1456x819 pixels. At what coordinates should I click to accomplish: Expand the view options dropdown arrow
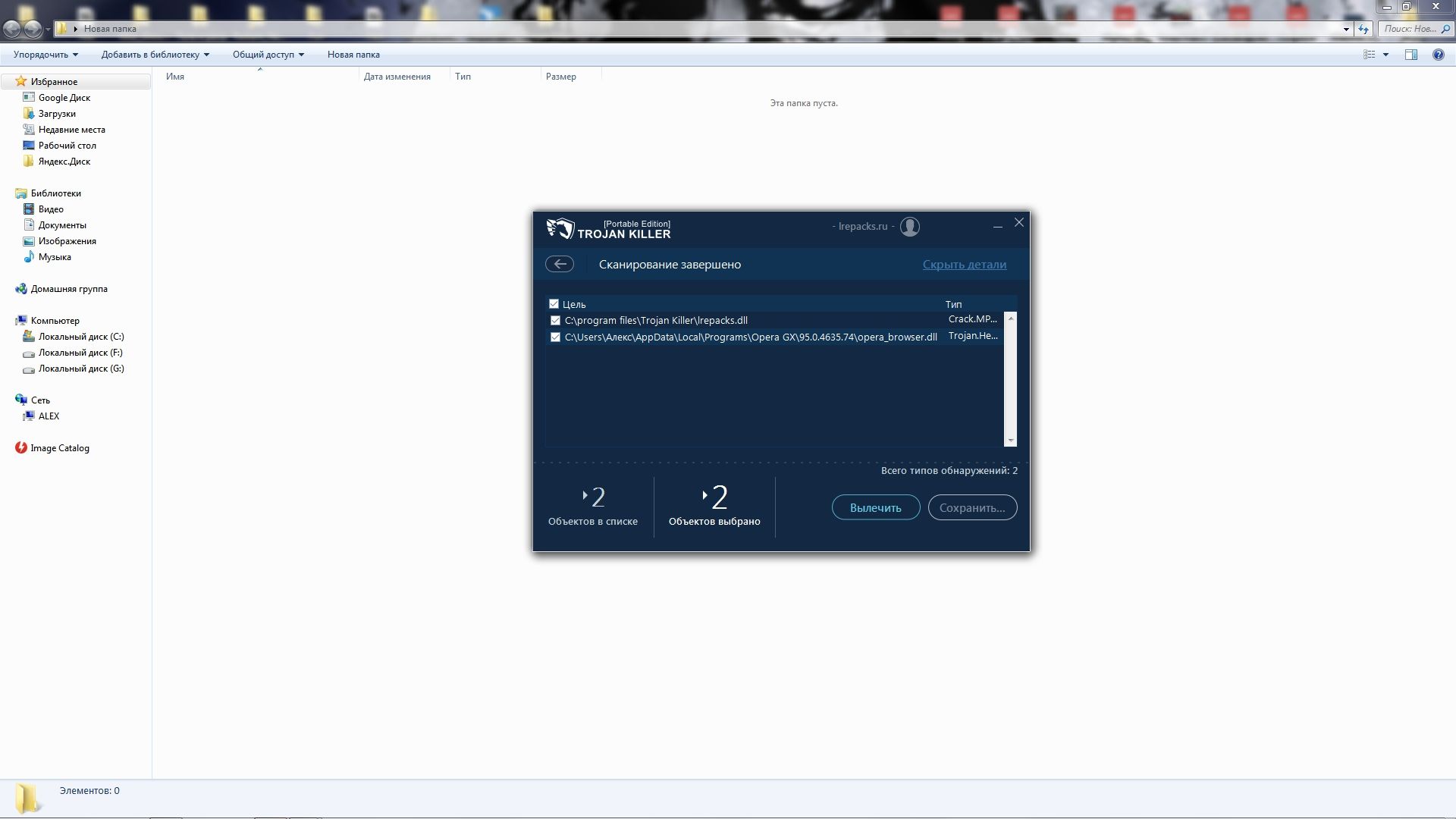(x=1385, y=55)
